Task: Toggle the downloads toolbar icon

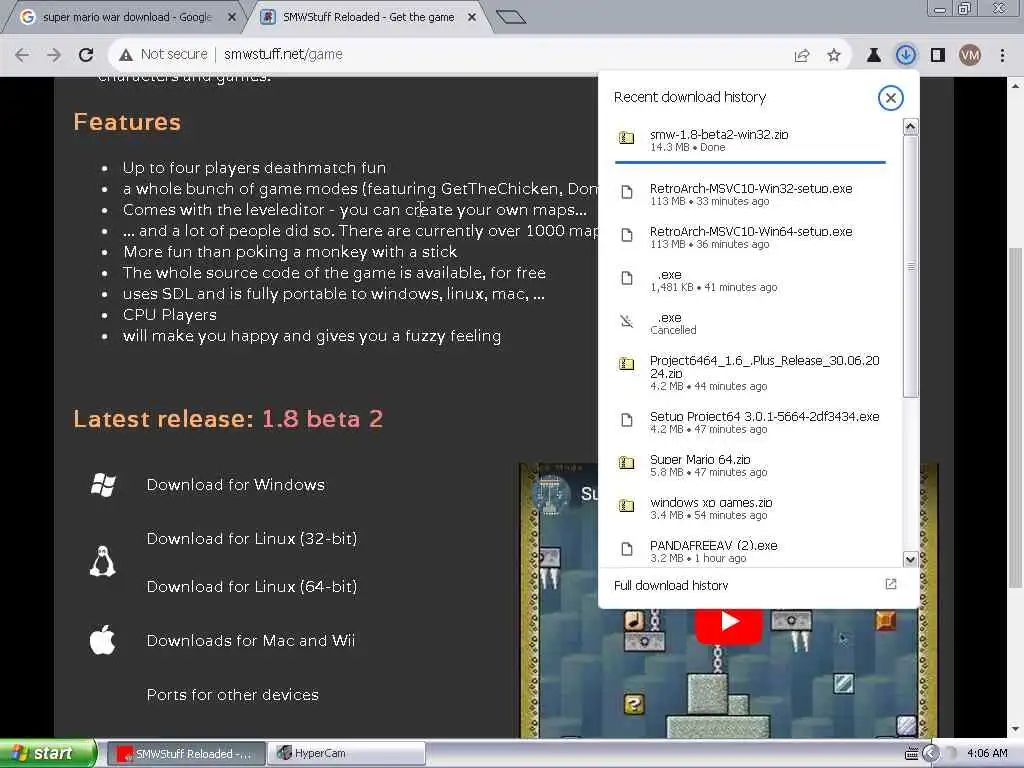Action: (x=906, y=56)
